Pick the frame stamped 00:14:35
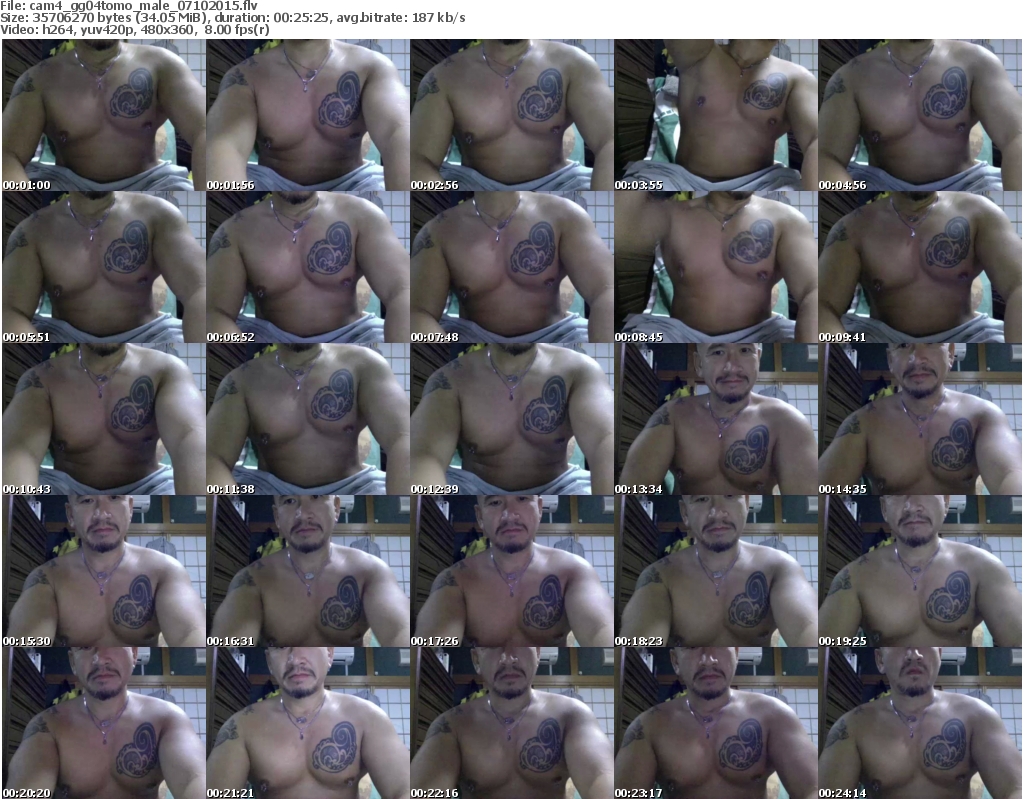The height and width of the screenshot is (799, 1024). point(920,419)
